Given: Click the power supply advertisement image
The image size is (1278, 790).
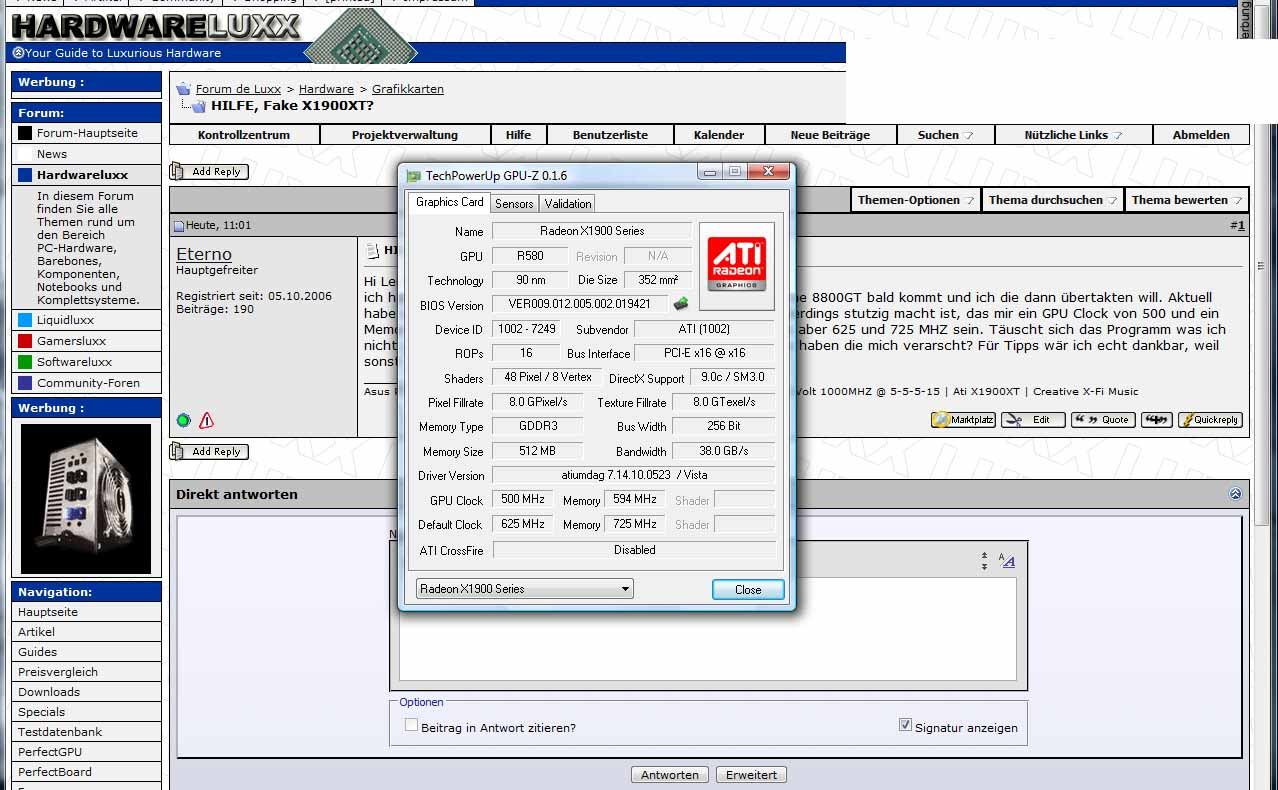Looking at the screenshot, I should tap(86, 498).
